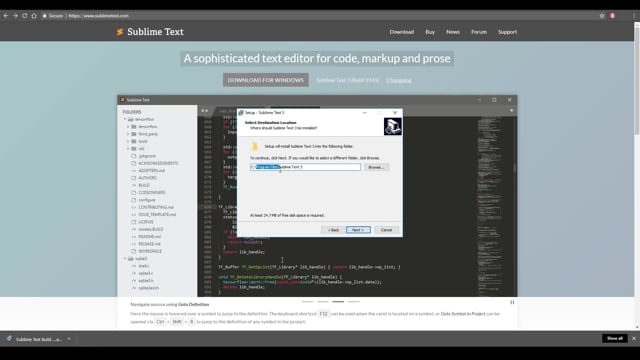This screenshot has width=640, height=360.
Task: Open the Forum link in site navigation
Action: click(x=479, y=32)
